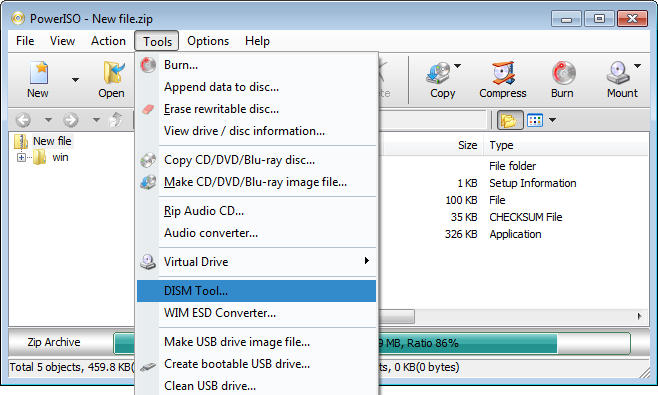
Task: Open the view mode dropdown arrow
Action: click(x=553, y=120)
